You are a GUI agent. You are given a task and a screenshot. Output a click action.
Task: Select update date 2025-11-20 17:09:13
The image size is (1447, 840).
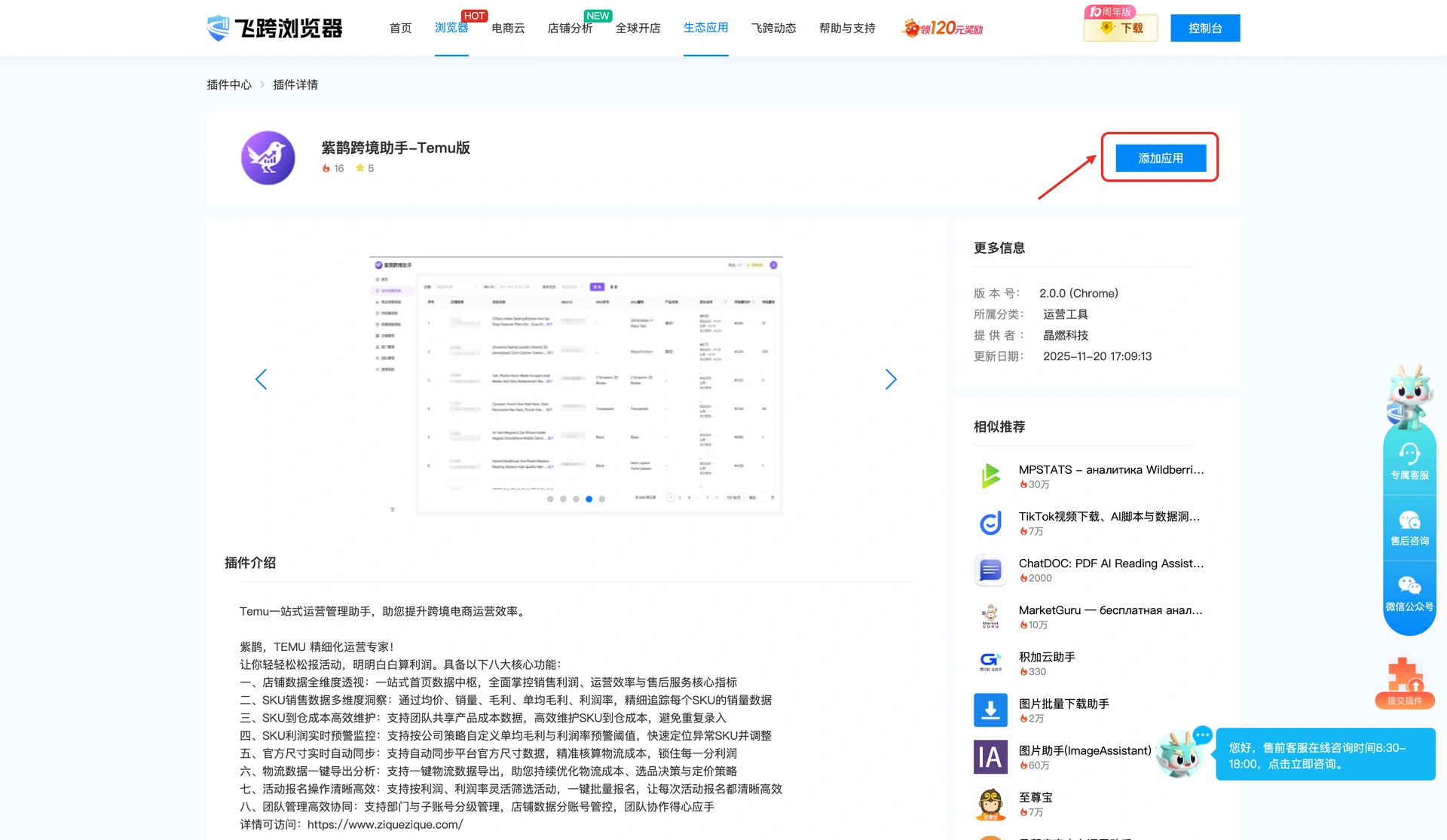click(1097, 356)
